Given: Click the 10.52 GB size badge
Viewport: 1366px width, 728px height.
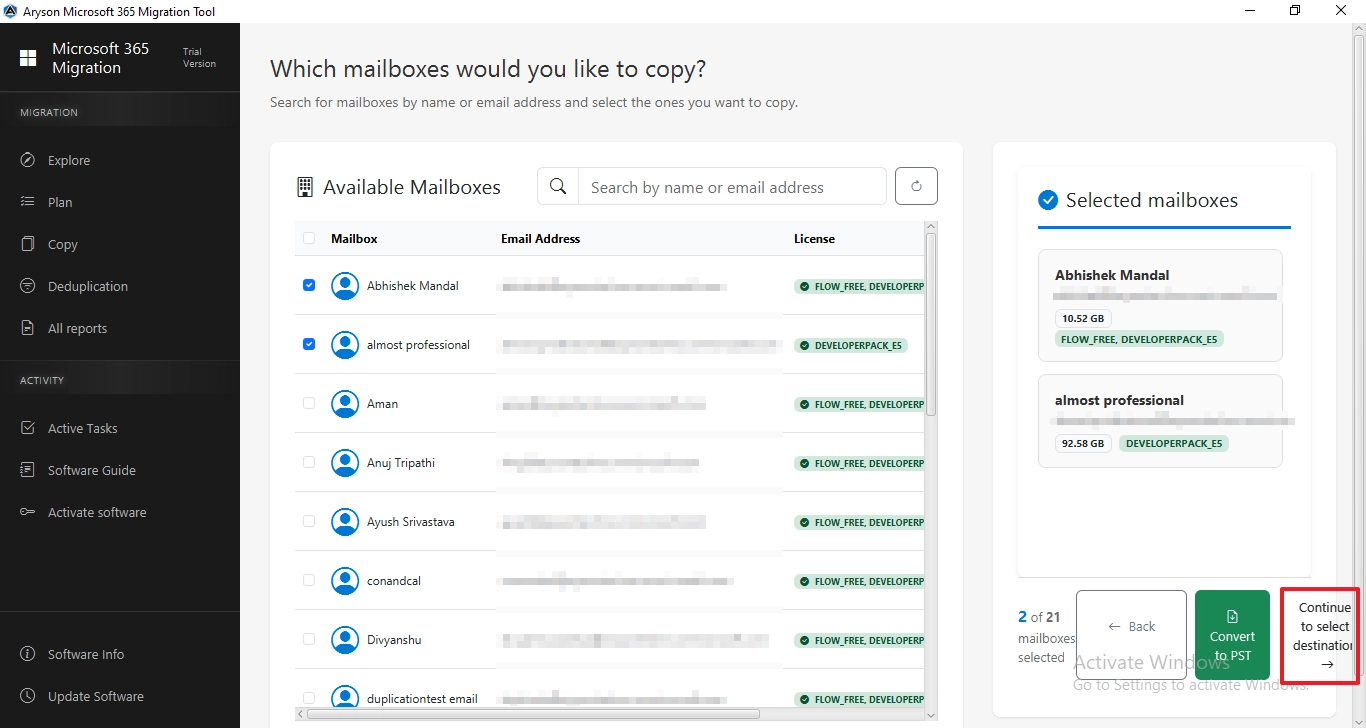Looking at the screenshot, I should point(1083,319).
